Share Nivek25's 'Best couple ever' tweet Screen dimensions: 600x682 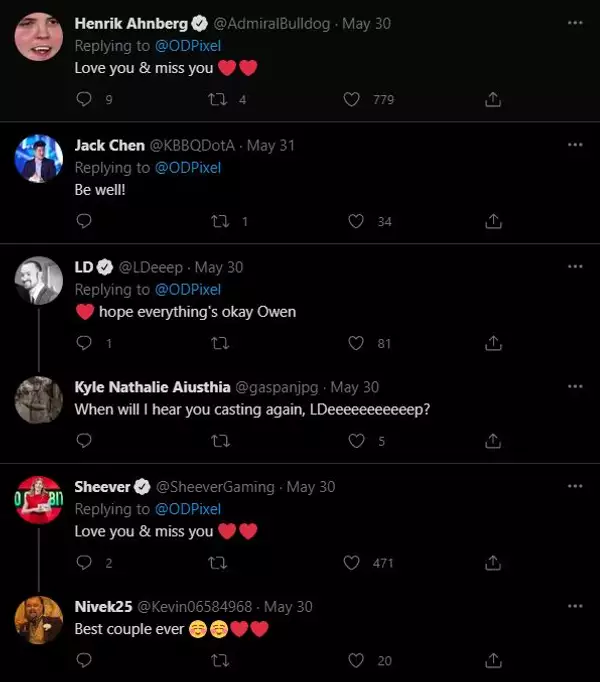pyautogui.click(x=492, y=660)
